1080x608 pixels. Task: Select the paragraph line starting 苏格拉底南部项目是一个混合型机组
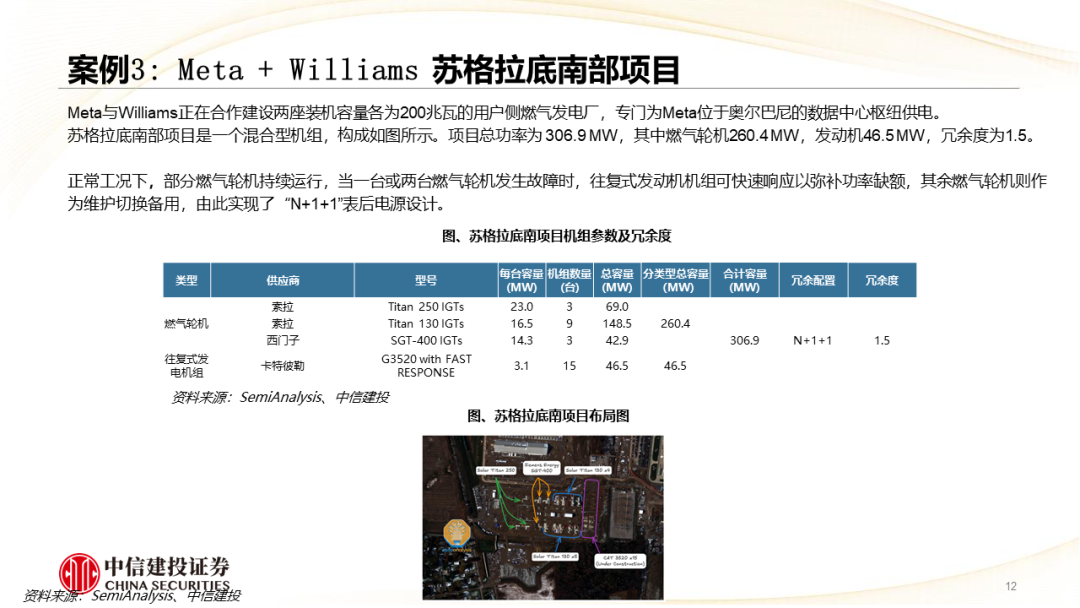pos(553,136)
